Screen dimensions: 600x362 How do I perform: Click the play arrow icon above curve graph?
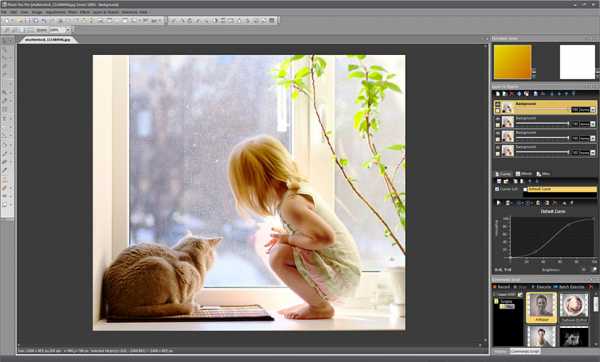[499, 203]
